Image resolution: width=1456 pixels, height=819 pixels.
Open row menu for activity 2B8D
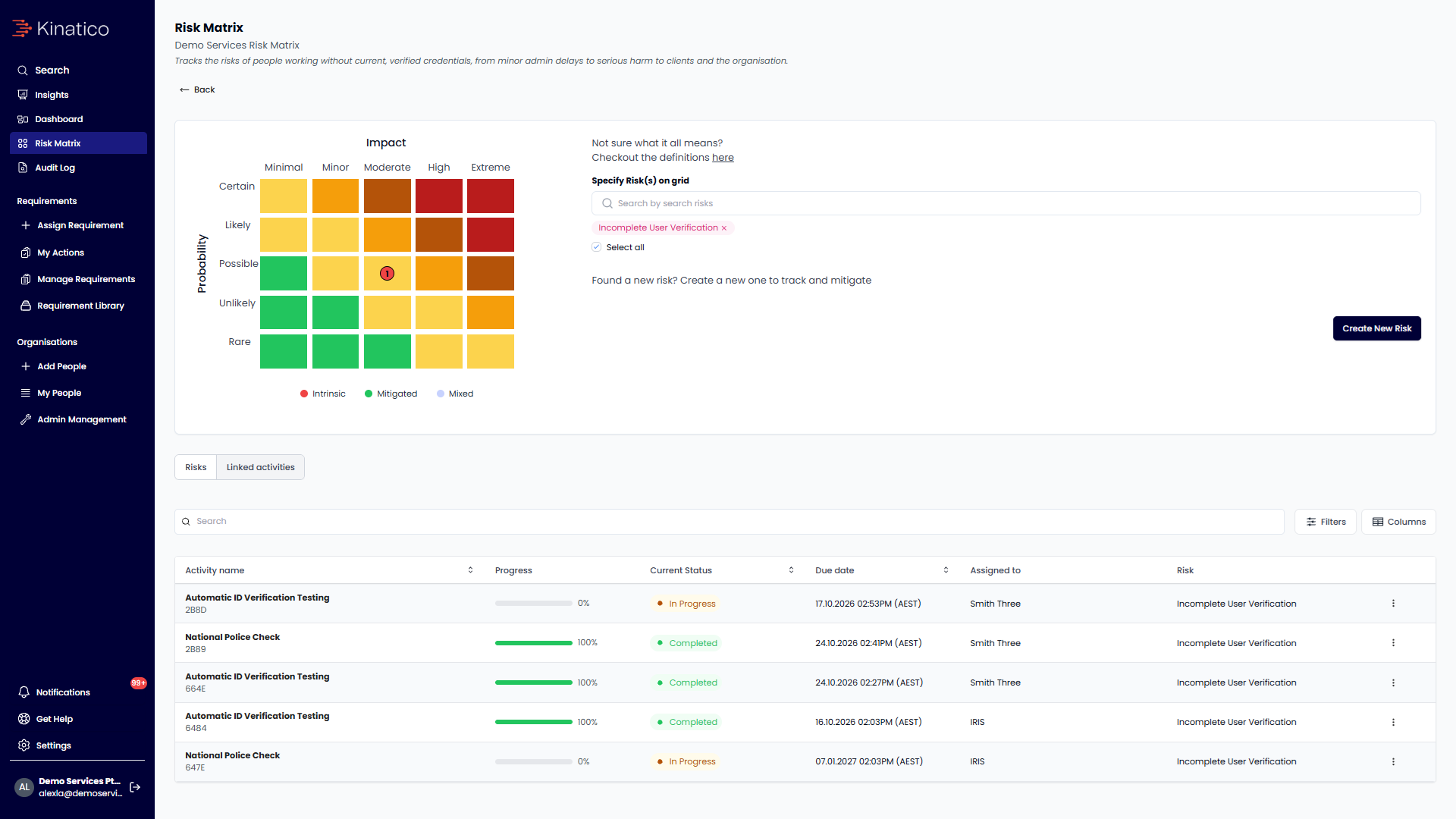pyautogui.click(x=1393, y=604)
